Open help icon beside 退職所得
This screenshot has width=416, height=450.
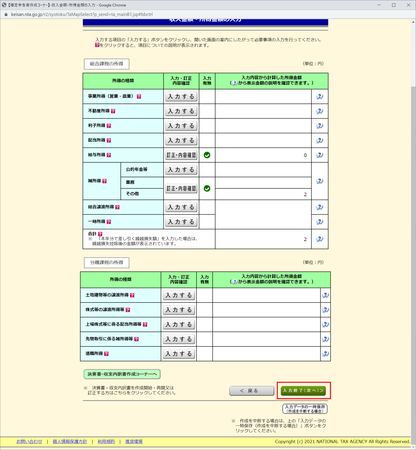(x=106, y=354)
